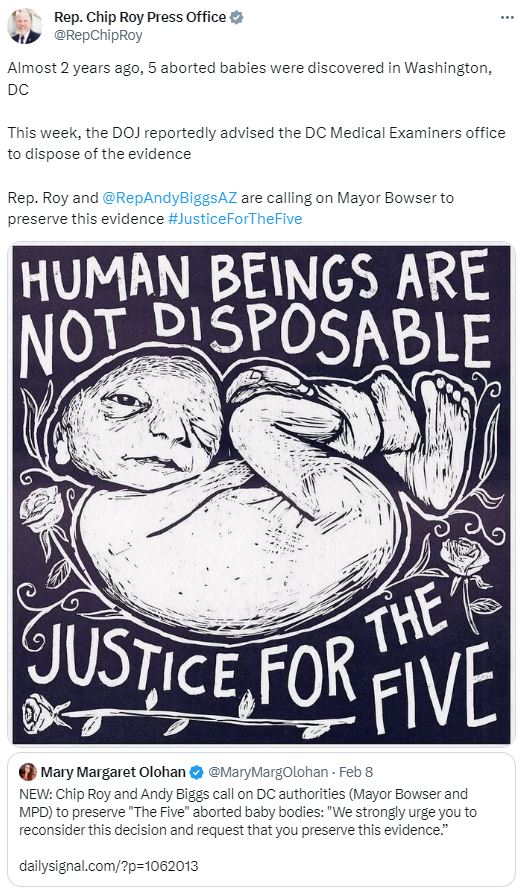Screen dimensions: 523x893
Task: Click the line calling on Mayor Bowser
Action: point(231,208)
